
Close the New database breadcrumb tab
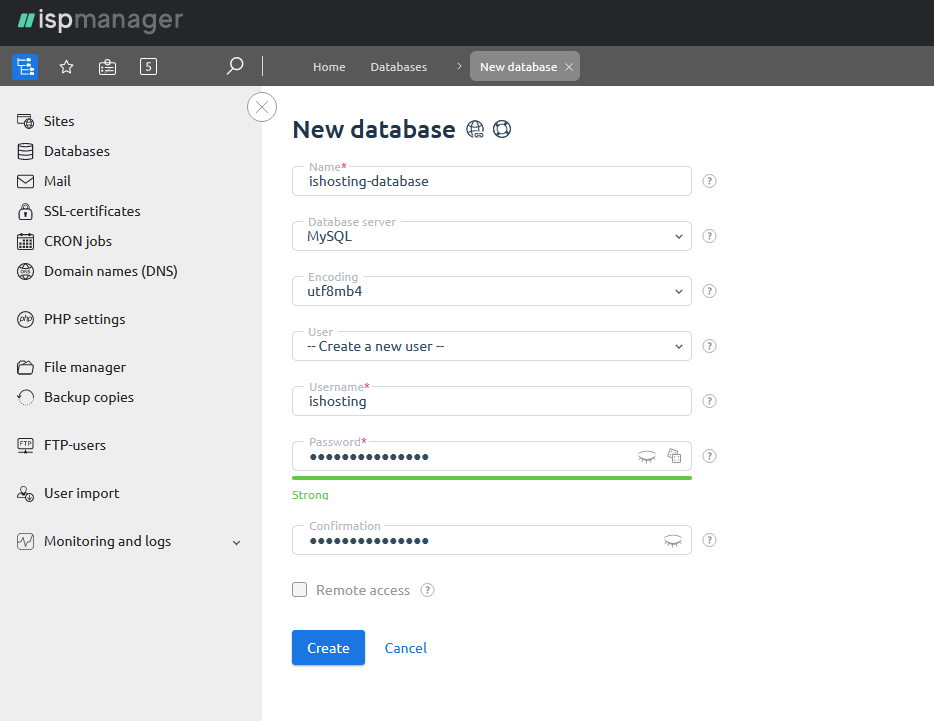(569, 66)
